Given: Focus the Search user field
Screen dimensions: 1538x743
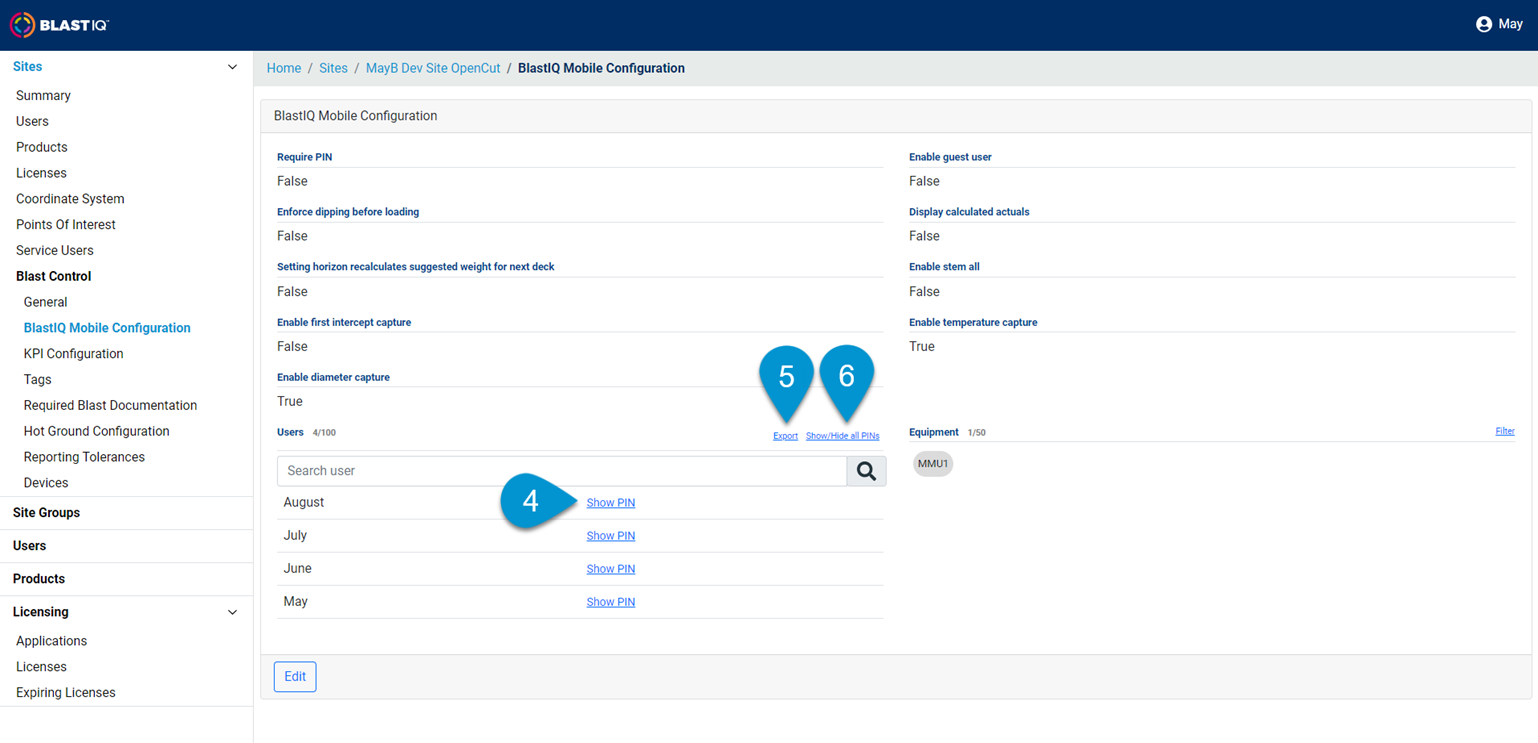Looking at the screenshot, I should click(x=562, y=471).
